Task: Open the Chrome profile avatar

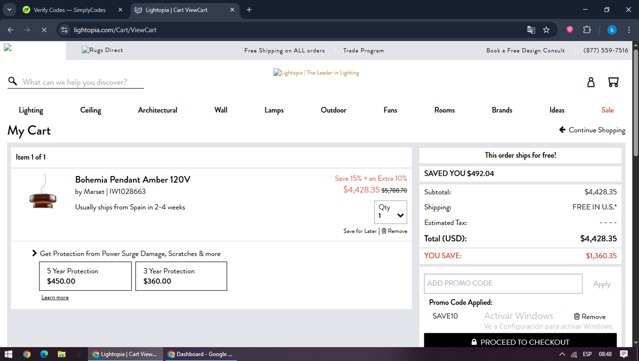Action: [612, 30]
